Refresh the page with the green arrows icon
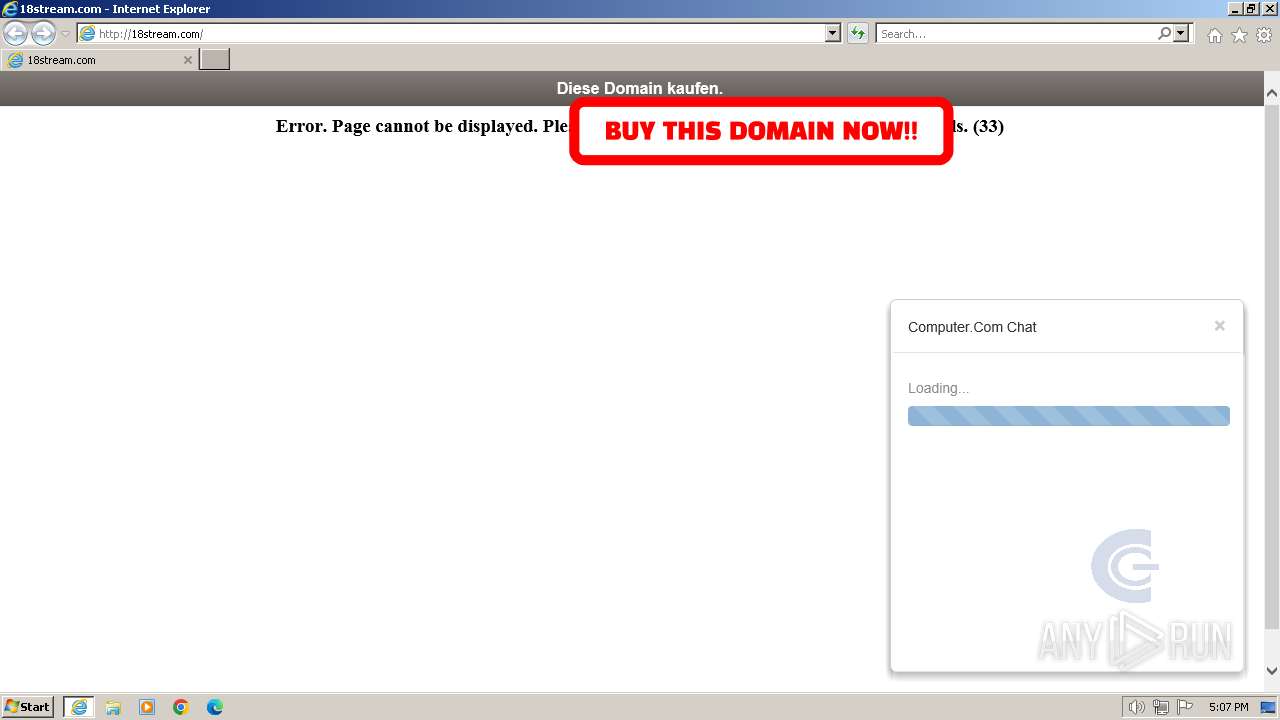 [858, 34]
